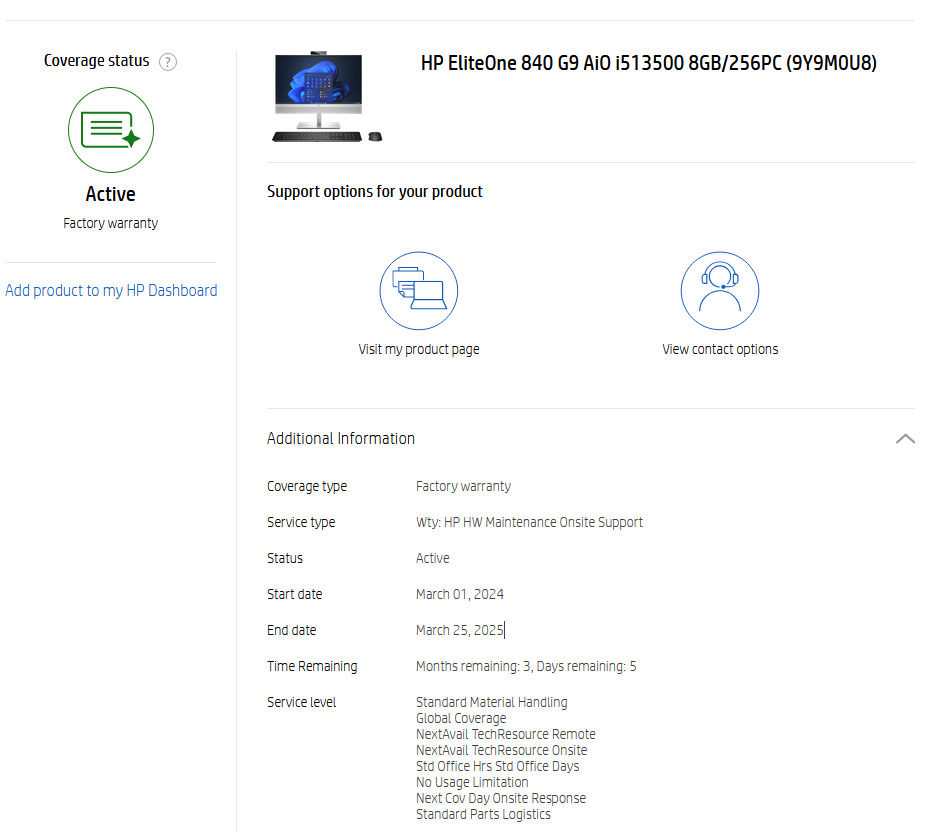This screenshot has height=832, width=939.
Task: Click the Next Cov Day Onsite Response line
Action: (x=501, y=798)
